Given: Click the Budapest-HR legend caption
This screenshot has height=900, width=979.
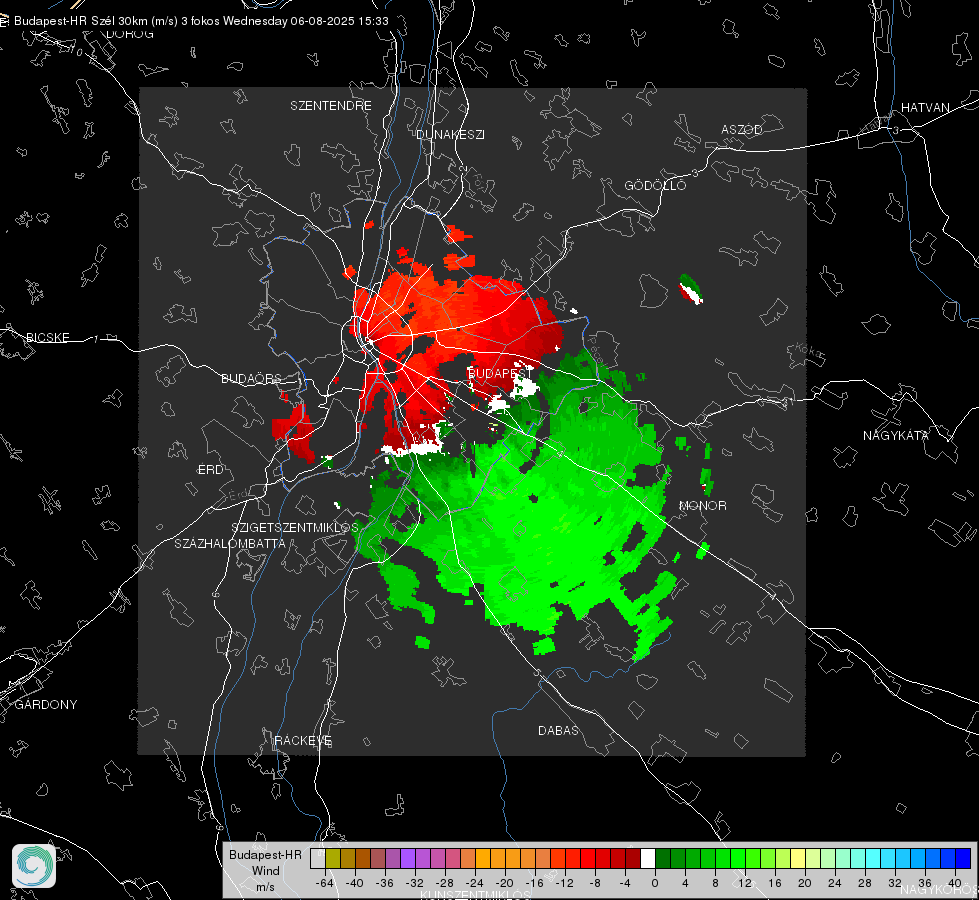Looking at the screenshot, I should (265, 855).
